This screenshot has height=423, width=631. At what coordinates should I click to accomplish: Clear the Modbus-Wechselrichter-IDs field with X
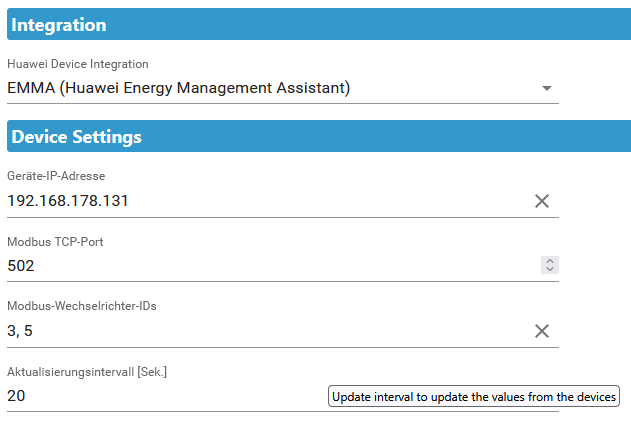click(542, 331)
